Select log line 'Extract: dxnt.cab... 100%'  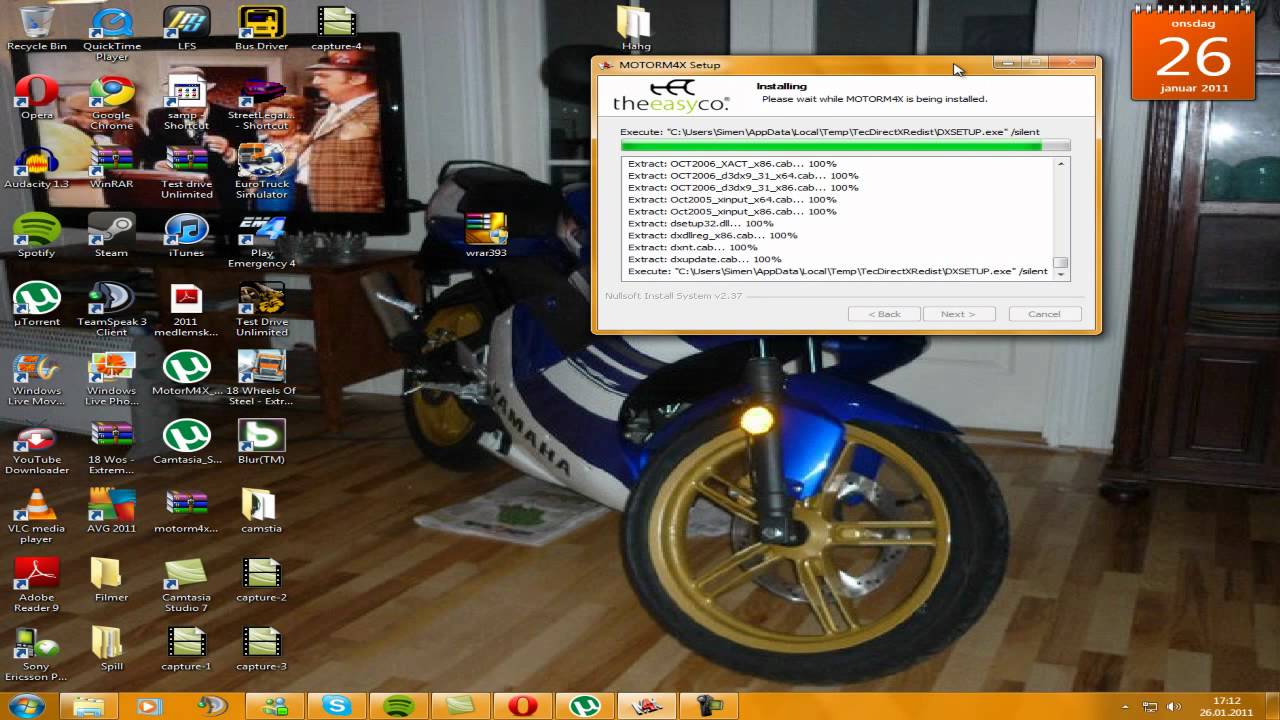[692, 247]
